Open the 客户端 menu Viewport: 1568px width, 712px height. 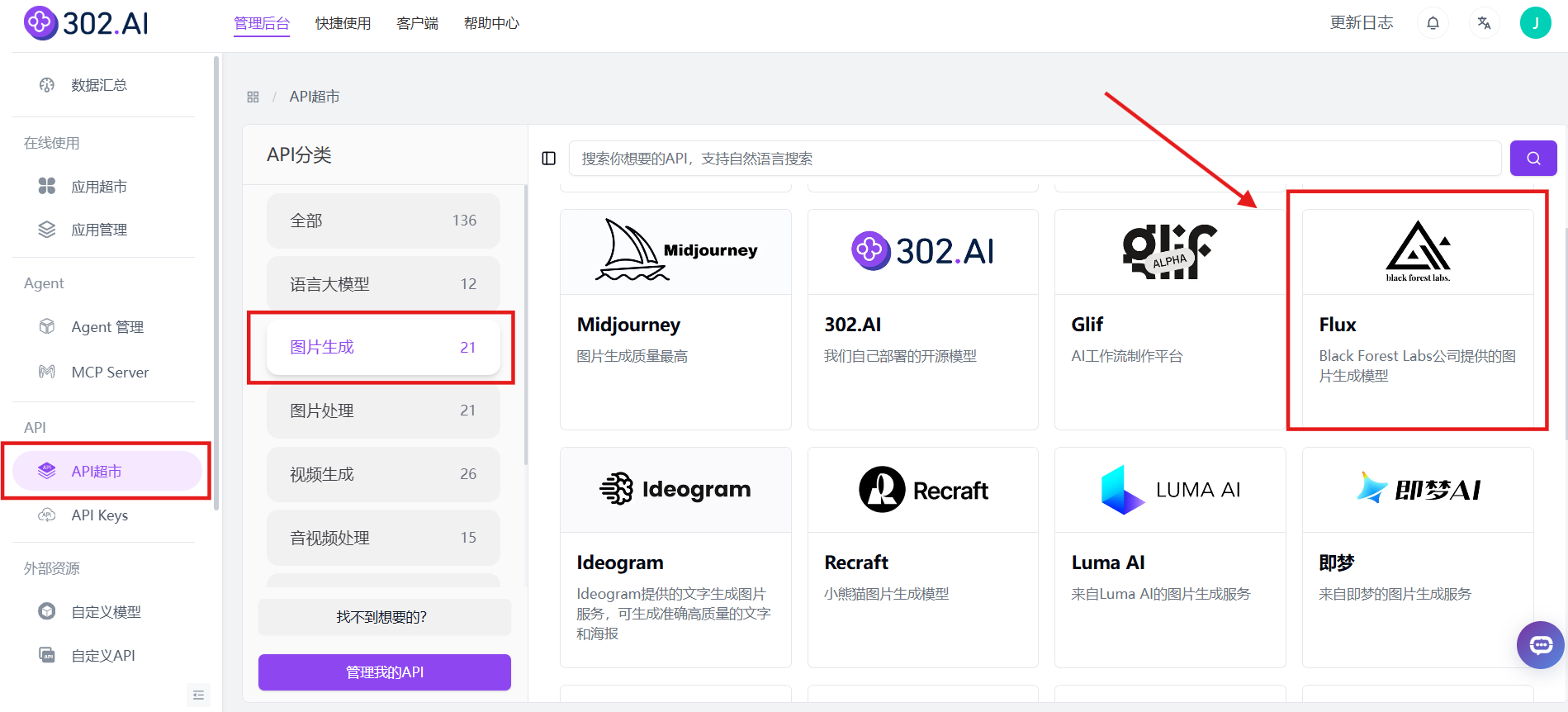coord(417,23)
